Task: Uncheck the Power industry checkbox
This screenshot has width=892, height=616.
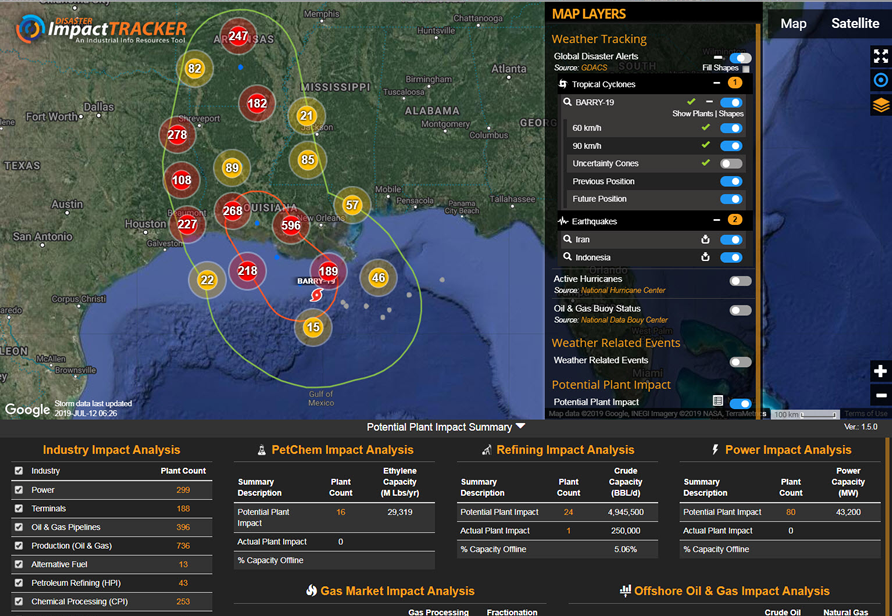Action: point(19,489)
